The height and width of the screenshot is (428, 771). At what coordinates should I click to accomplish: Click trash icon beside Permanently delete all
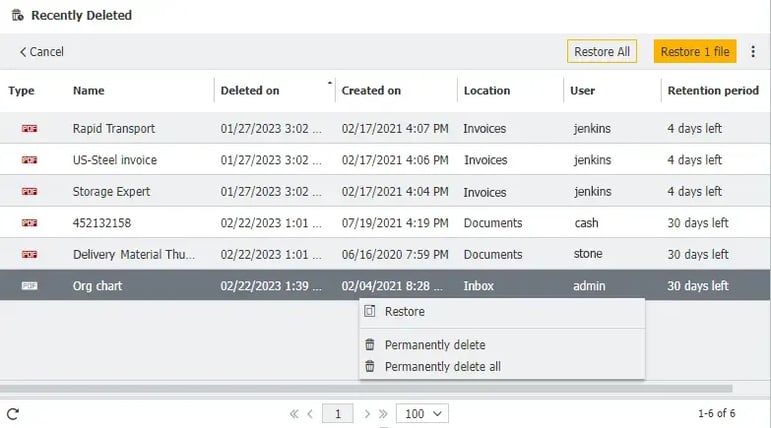pos(370,366)
